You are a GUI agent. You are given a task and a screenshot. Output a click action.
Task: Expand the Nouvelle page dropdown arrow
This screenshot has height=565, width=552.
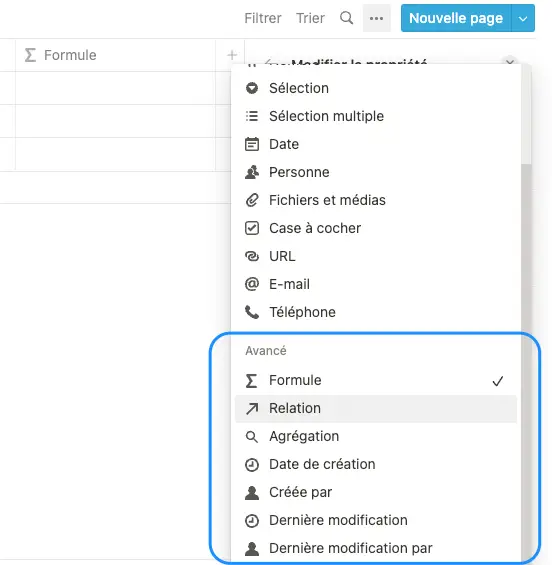tap(523, 18)
